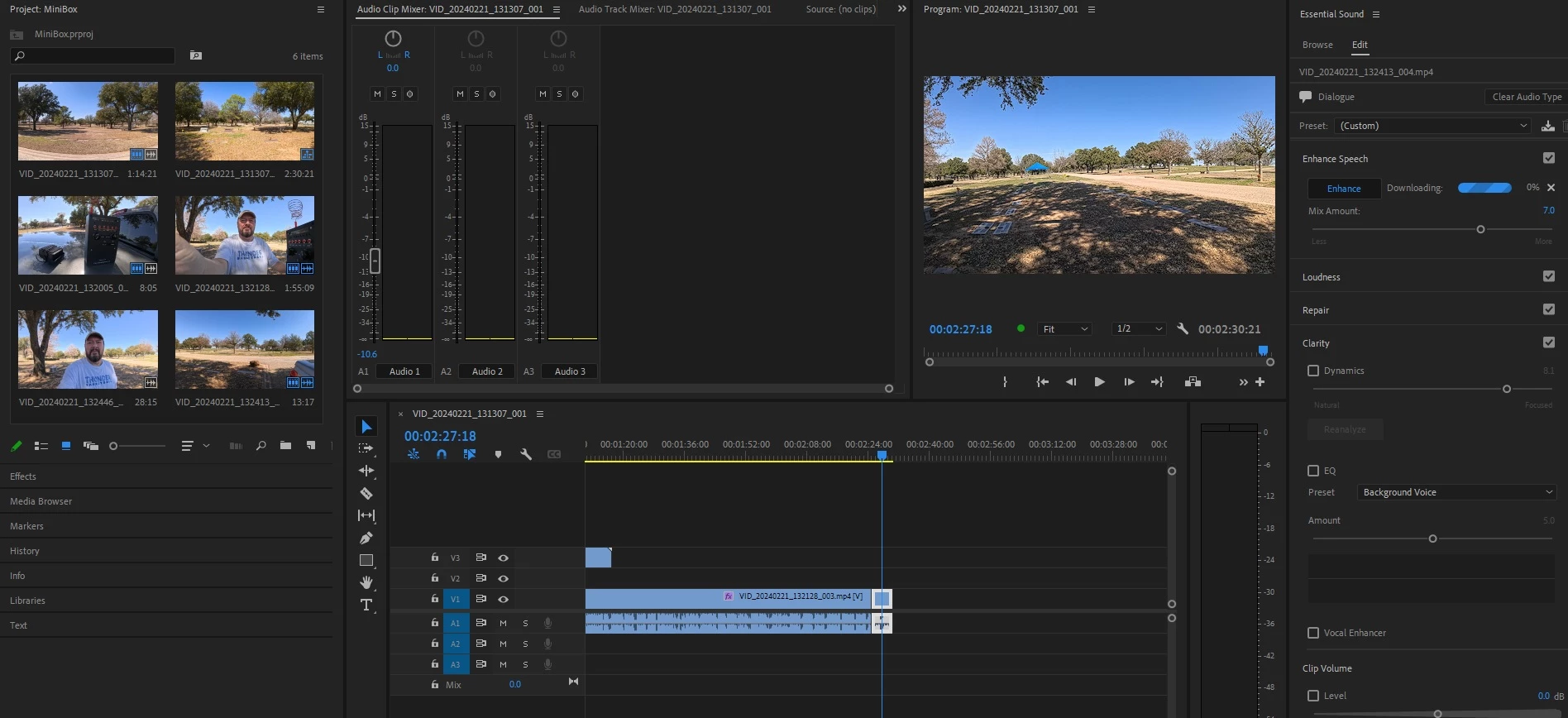Select the Ripple Edit tool
The image size is (1568, 718).
pyautogui.click(x=366, y=471)
